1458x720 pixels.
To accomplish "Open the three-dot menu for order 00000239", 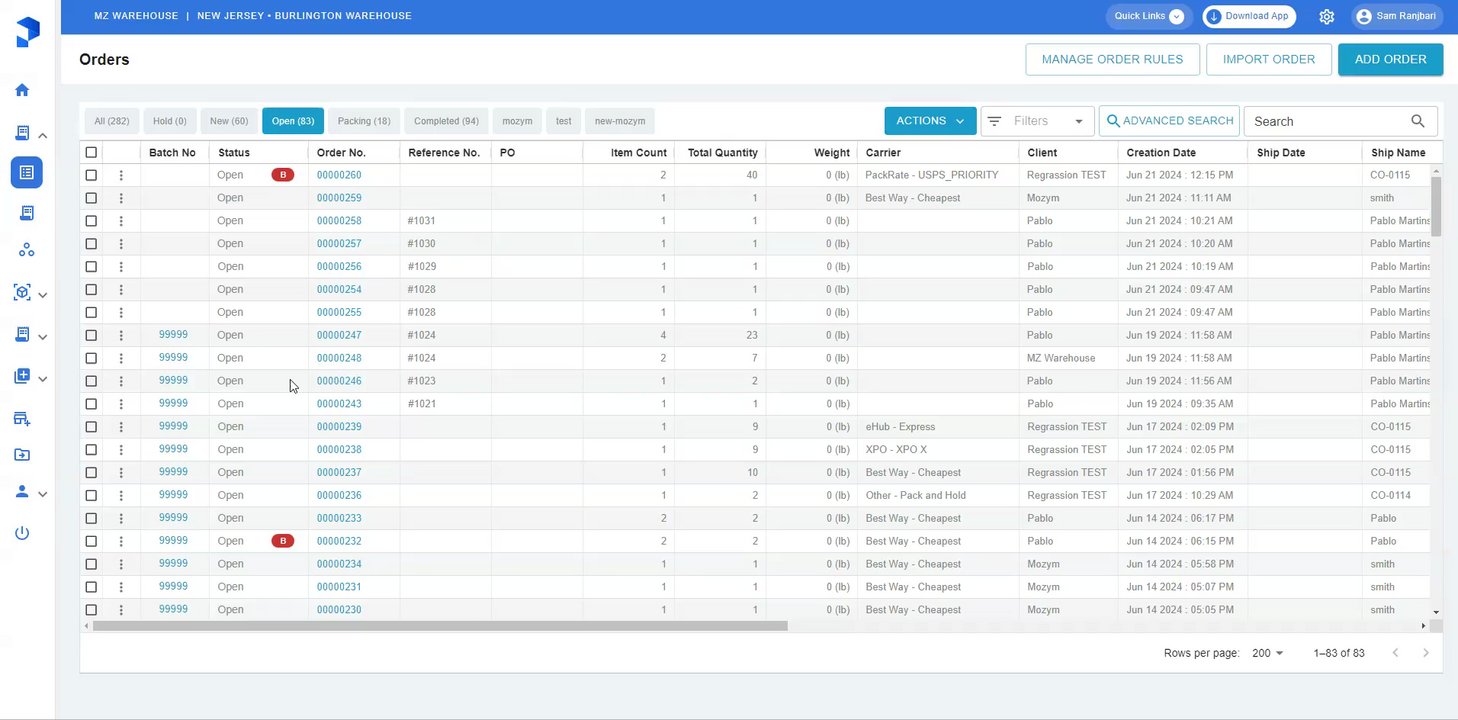I will (121, 427).
